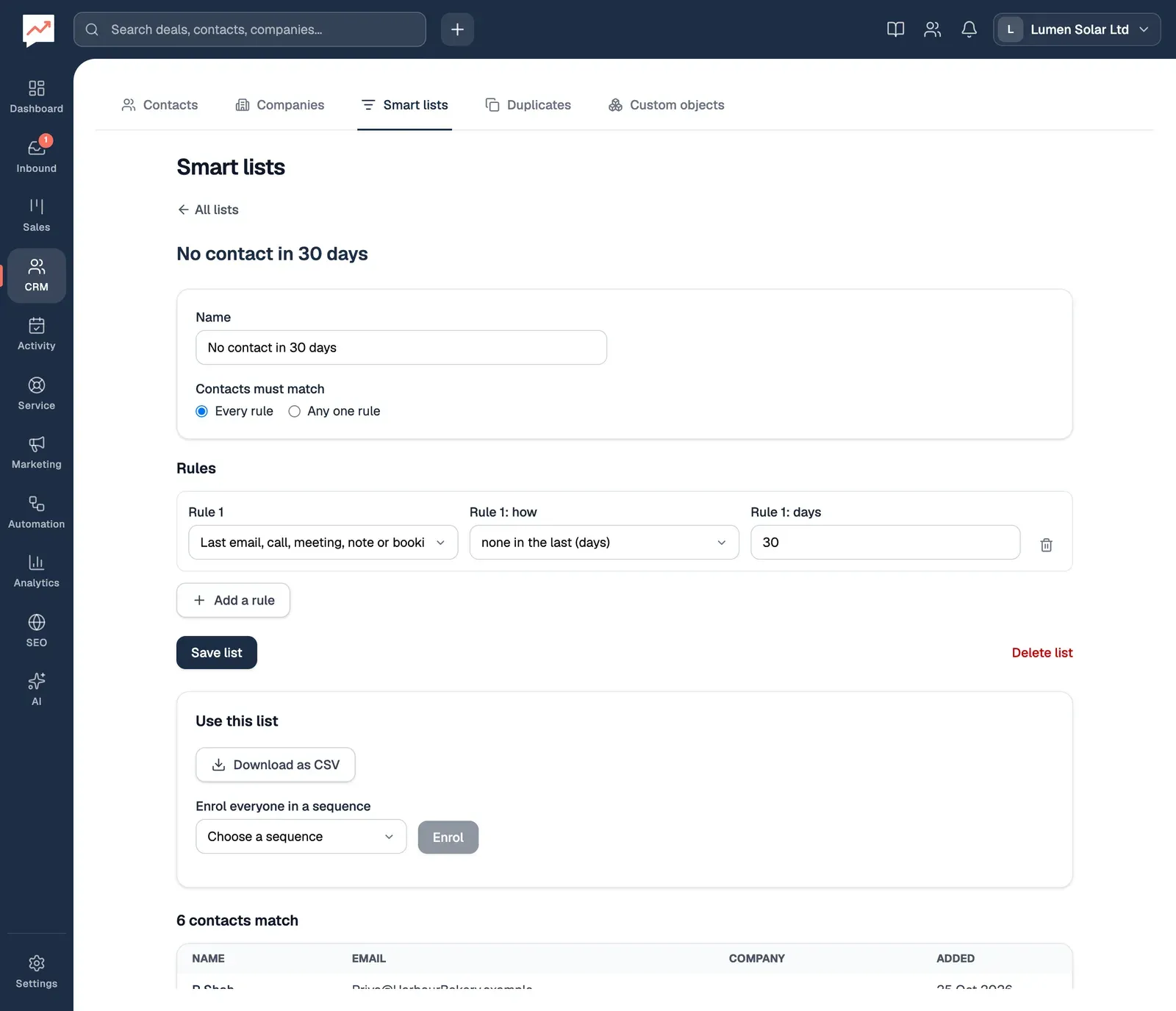1176x1011 pixels.
Task: Click the plus quick-add button
Action: pos(457,29)
